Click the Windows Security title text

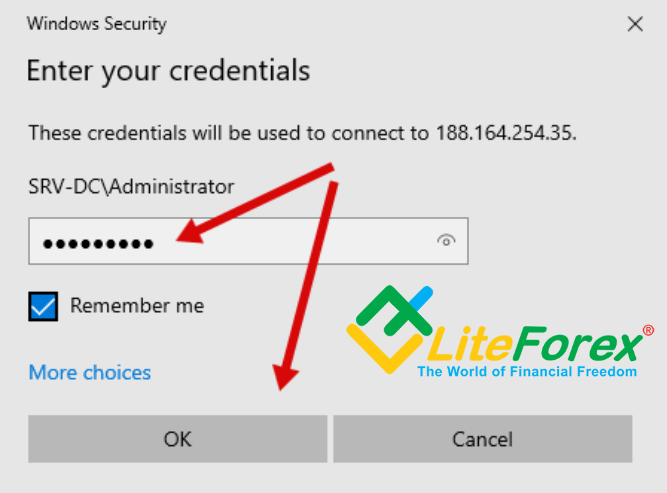point(97,24)
